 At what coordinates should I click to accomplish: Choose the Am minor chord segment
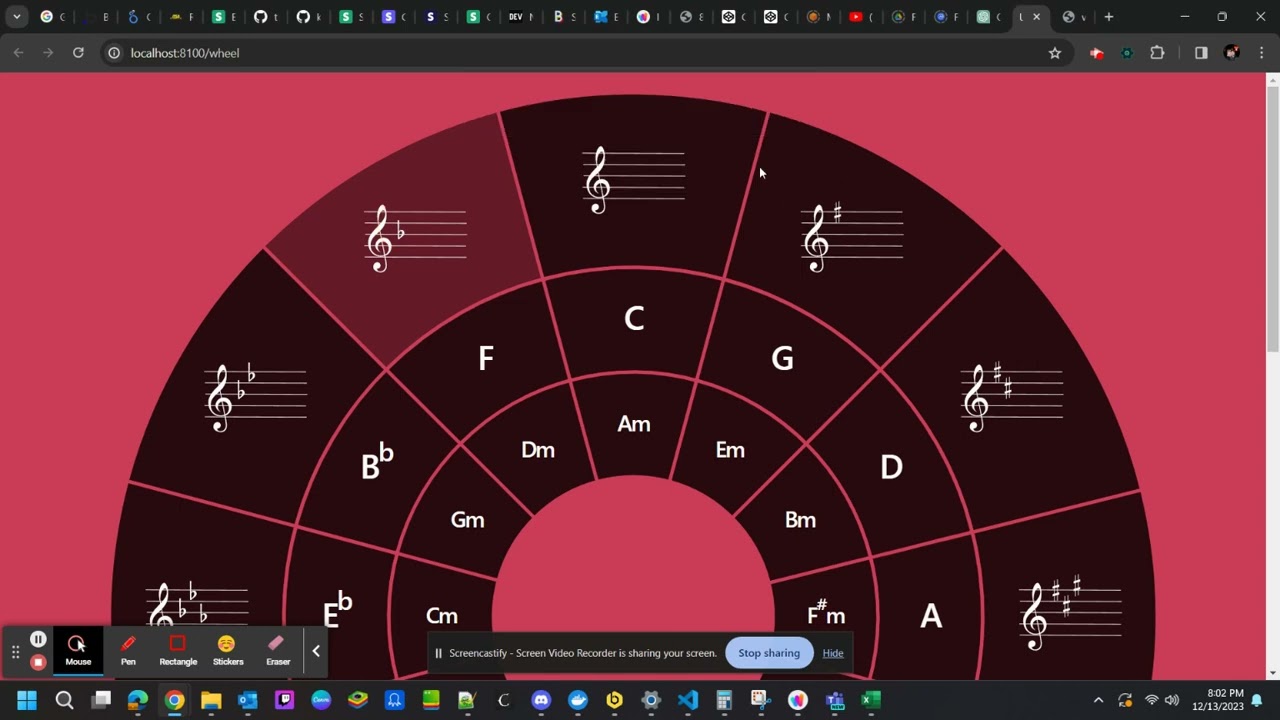pos(634,424)
